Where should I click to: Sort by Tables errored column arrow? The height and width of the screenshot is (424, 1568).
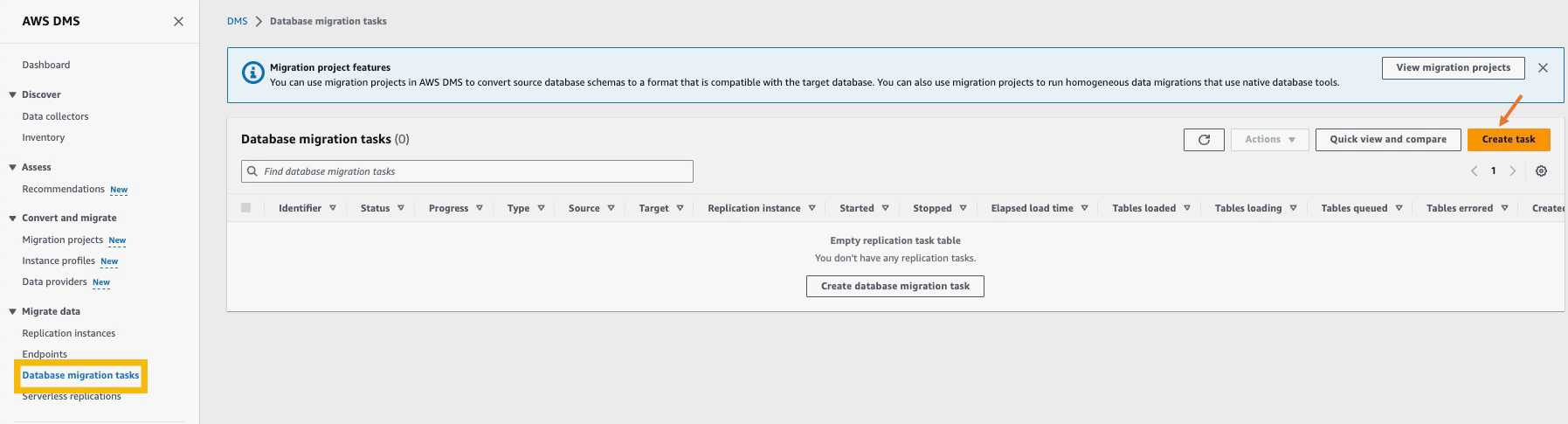click(x=1504, y=208)
